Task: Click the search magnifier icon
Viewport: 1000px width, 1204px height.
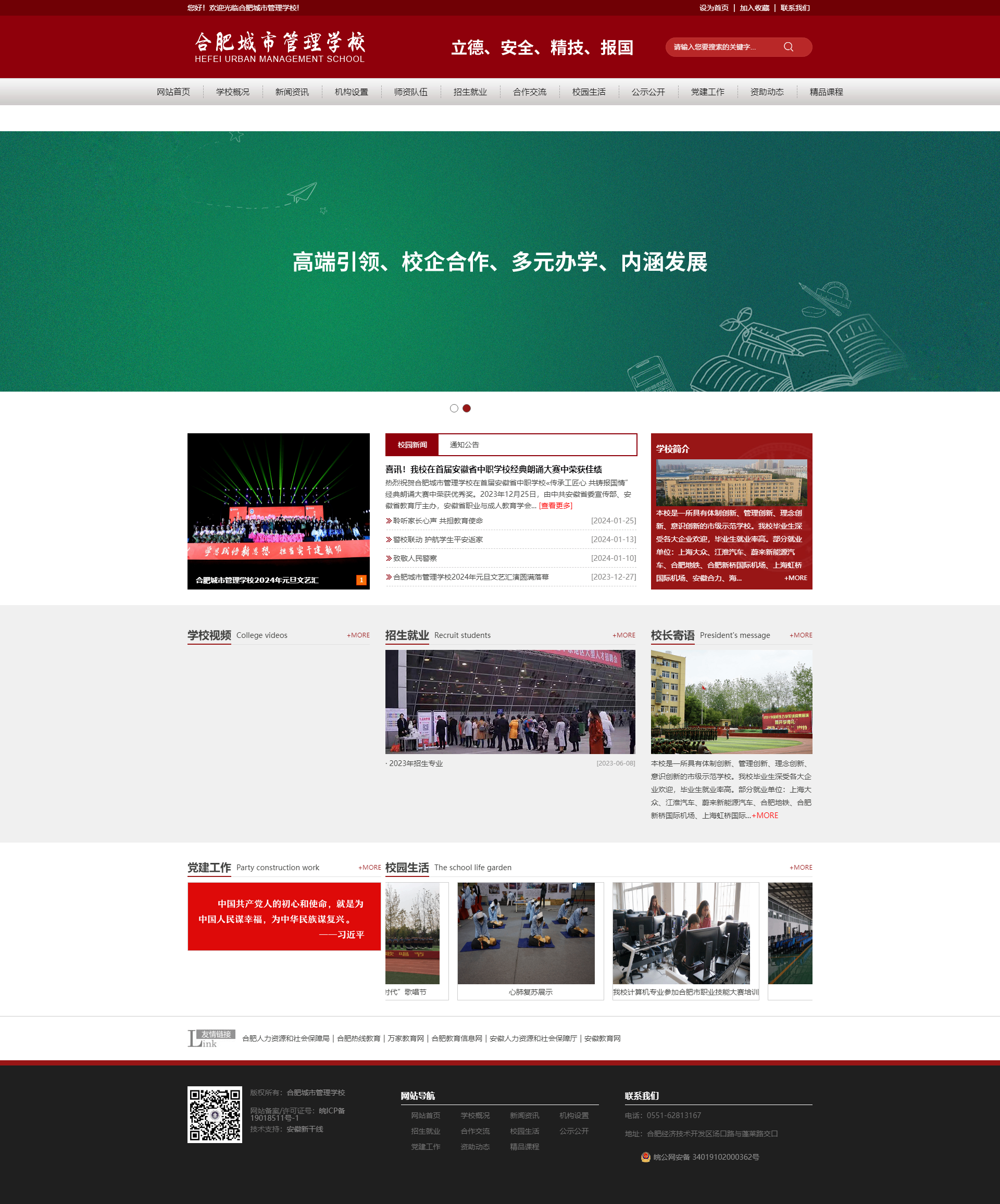Action: [x=788, y=47]
